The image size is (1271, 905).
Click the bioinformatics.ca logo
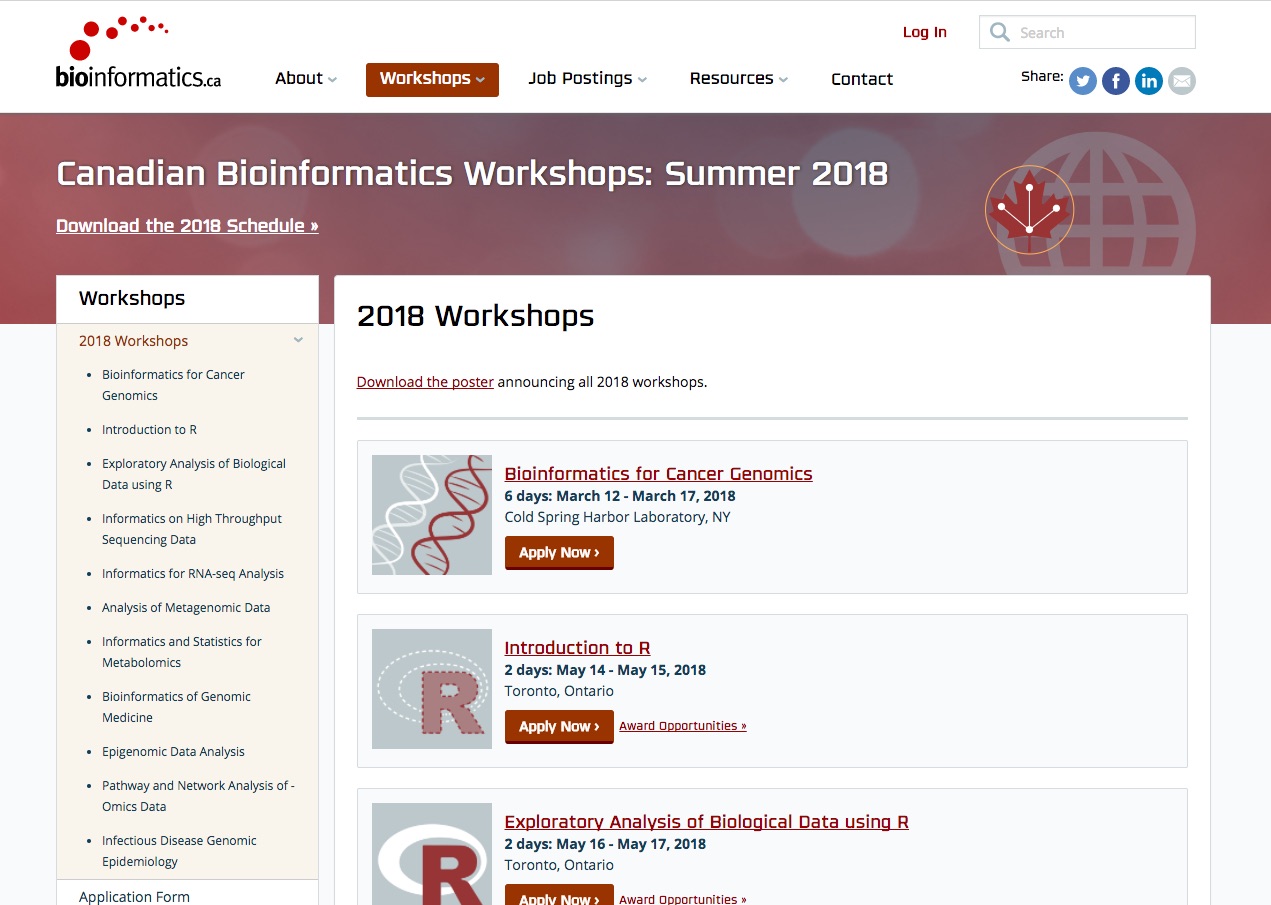[138, 54]
